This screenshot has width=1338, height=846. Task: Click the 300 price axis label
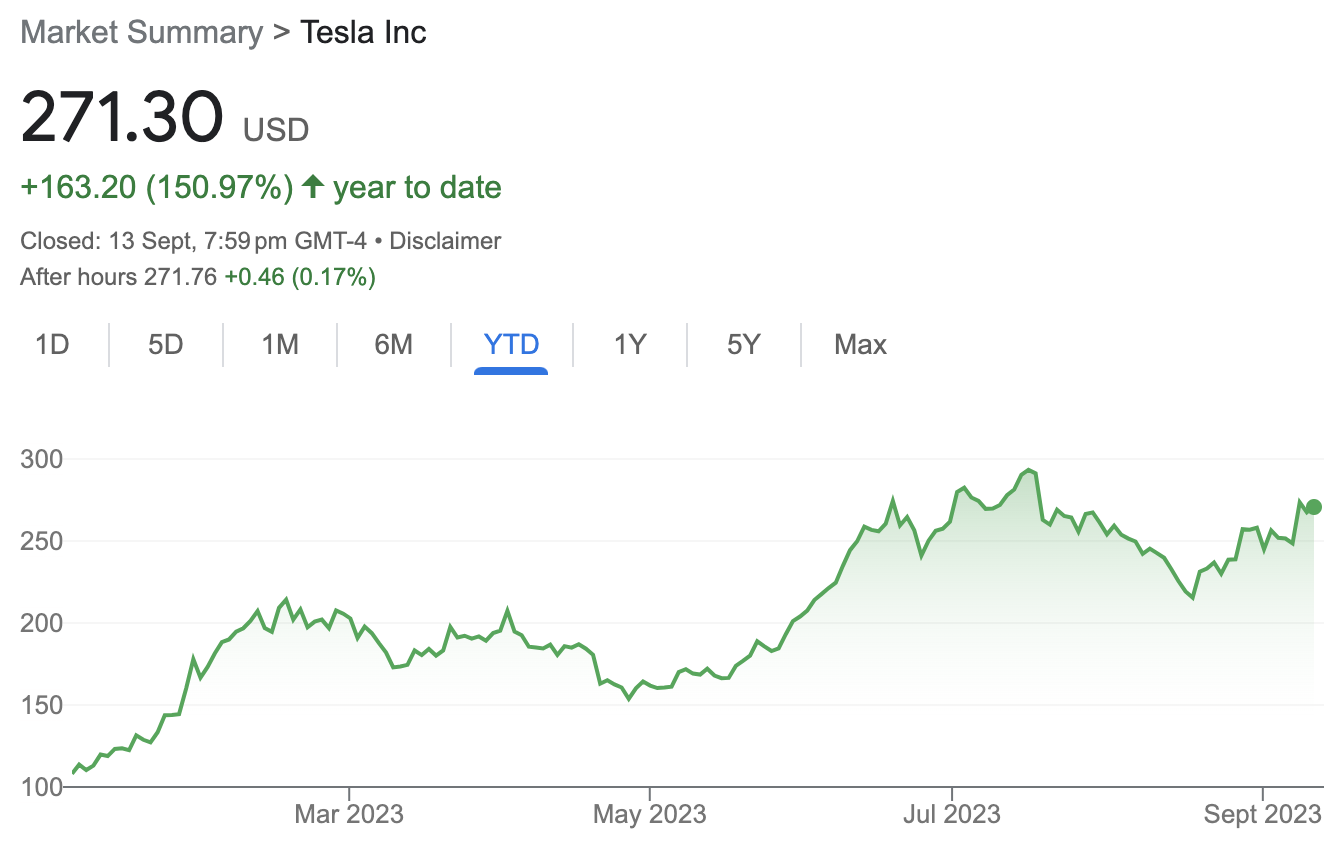pos(42,459)
